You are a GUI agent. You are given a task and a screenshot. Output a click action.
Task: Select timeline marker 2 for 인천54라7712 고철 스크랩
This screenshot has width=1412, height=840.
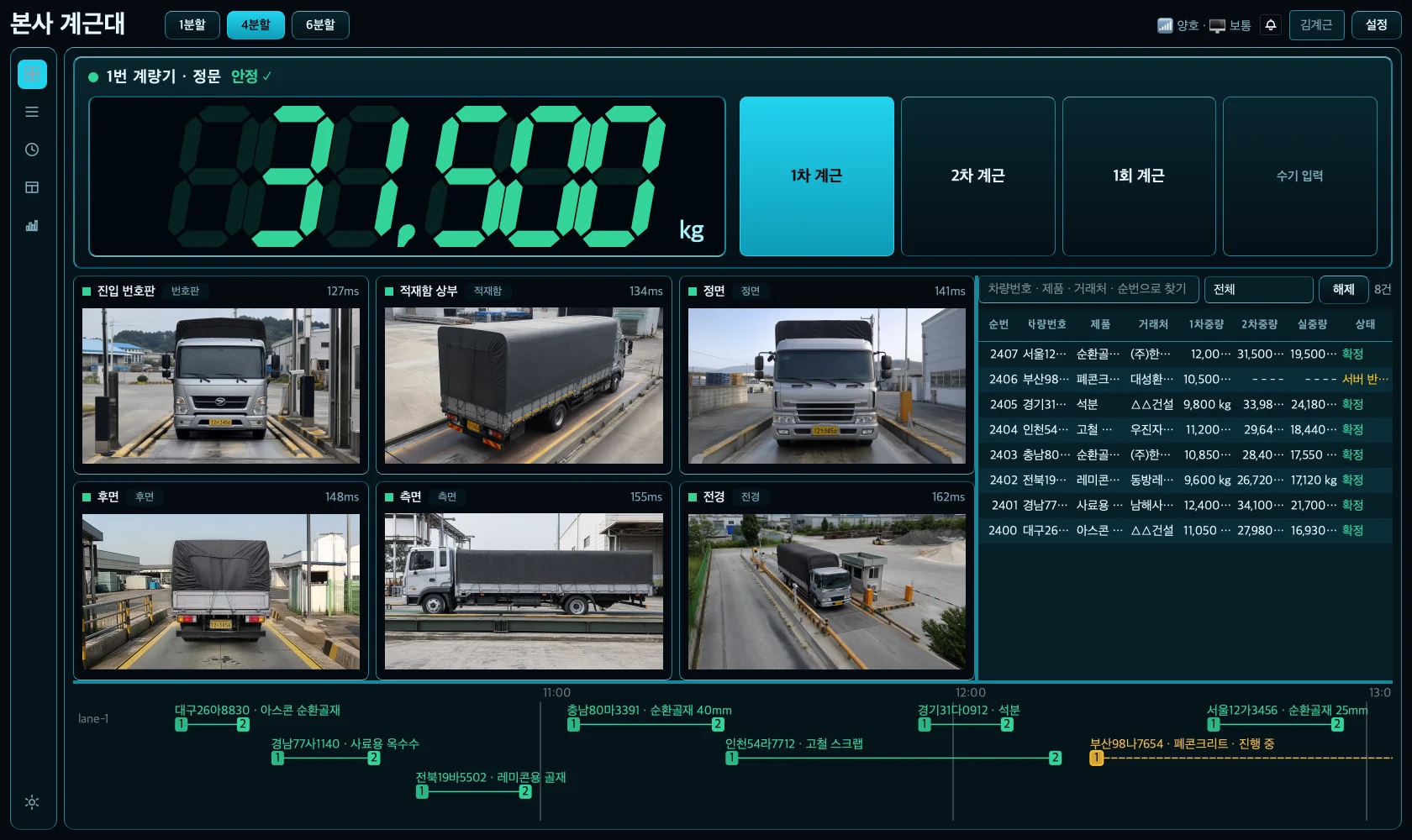point(1055,758)
